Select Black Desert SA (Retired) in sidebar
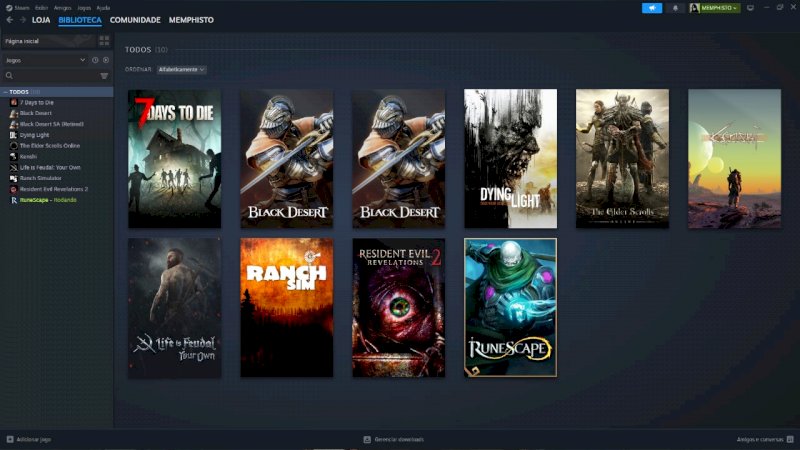Viewport: 800px width, 450px height. click(x=52, y=124)
